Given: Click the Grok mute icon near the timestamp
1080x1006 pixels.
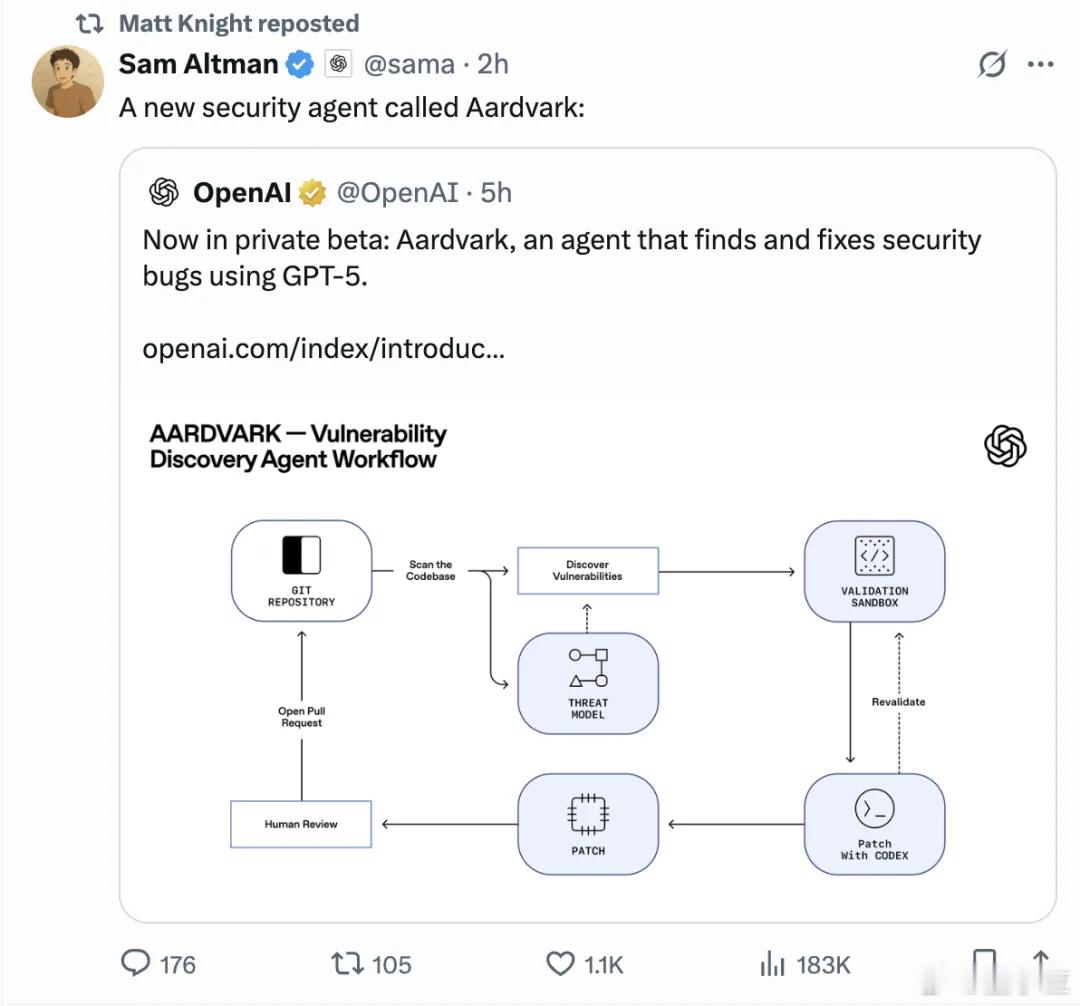Looking at the screenshot, I should pos(991,64).
